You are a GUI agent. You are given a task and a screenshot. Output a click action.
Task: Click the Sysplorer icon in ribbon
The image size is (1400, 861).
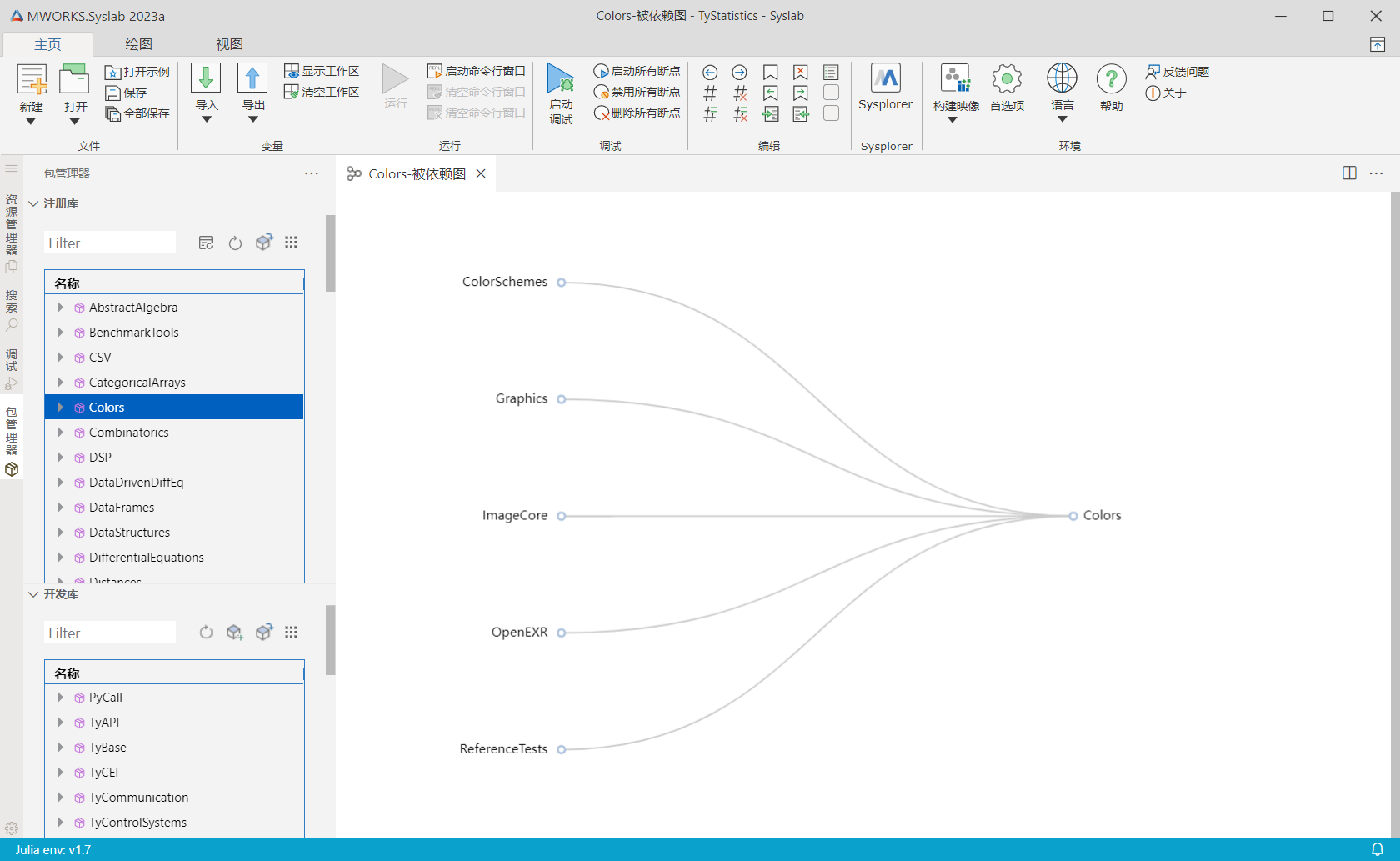(x=885, y=80)
